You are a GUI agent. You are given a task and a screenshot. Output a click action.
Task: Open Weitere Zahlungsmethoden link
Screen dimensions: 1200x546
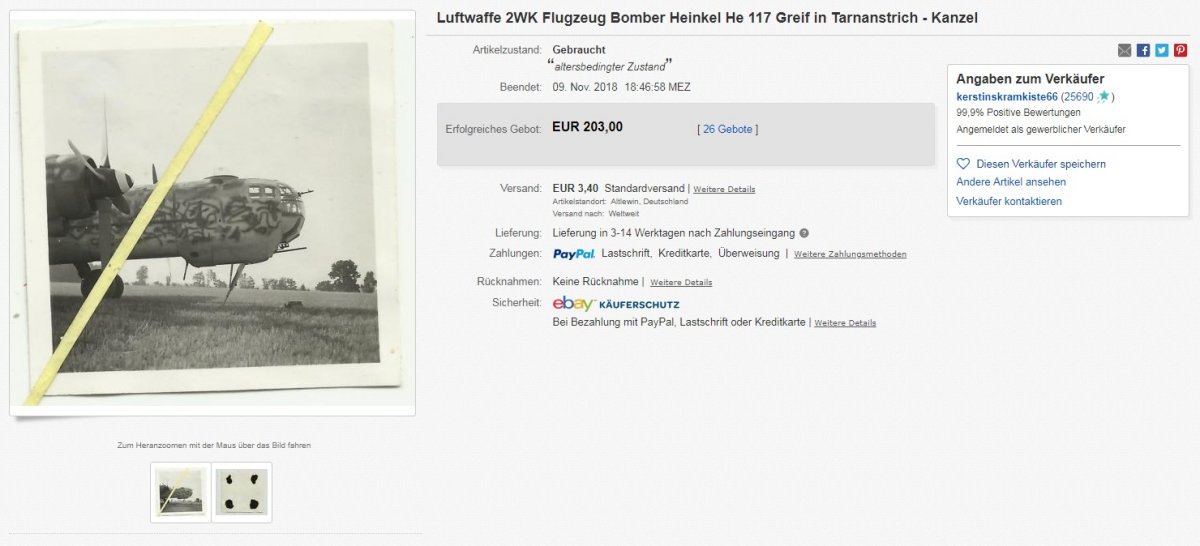[x=850, y=254]
